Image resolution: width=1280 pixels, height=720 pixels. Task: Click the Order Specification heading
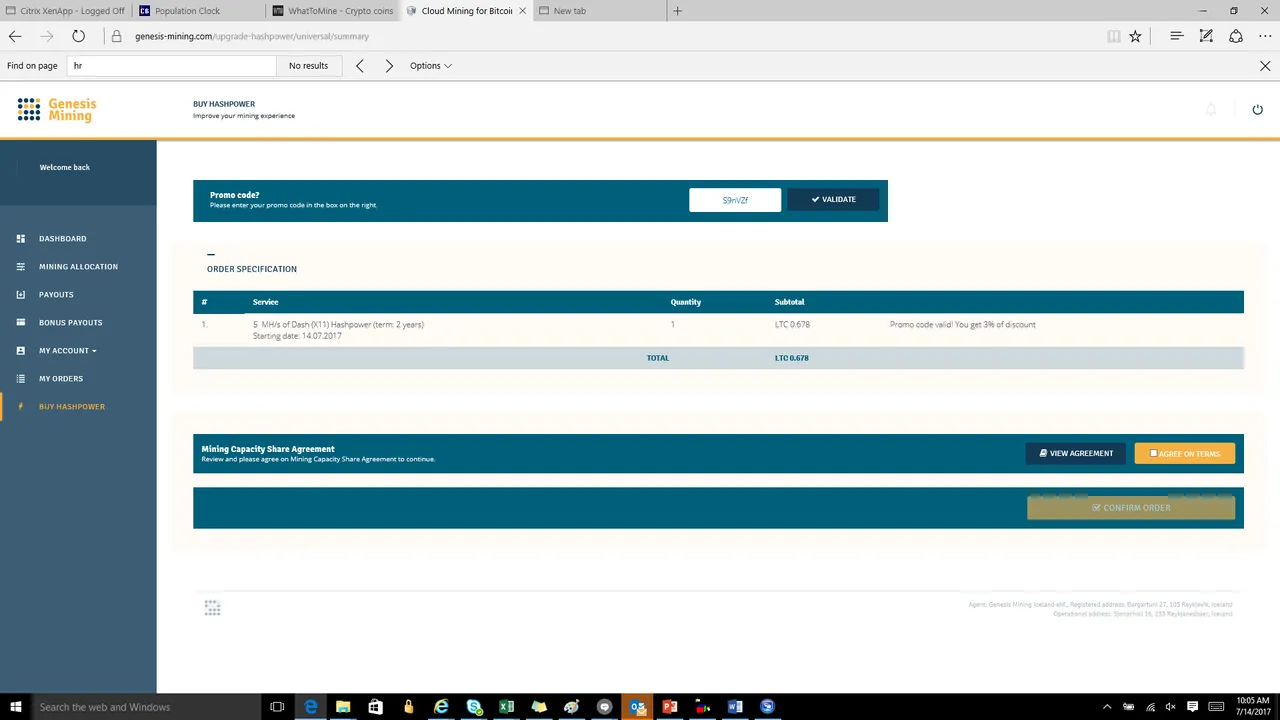click(252, 269)
